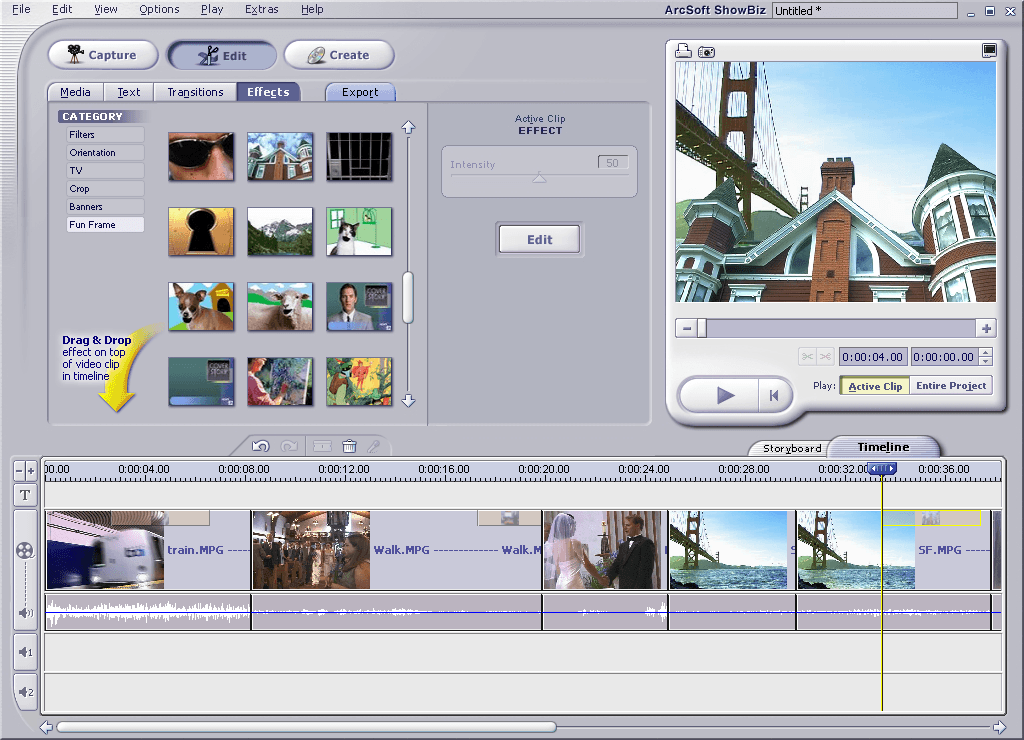
Task: Select the text track T icon
Action: point(25,494)
